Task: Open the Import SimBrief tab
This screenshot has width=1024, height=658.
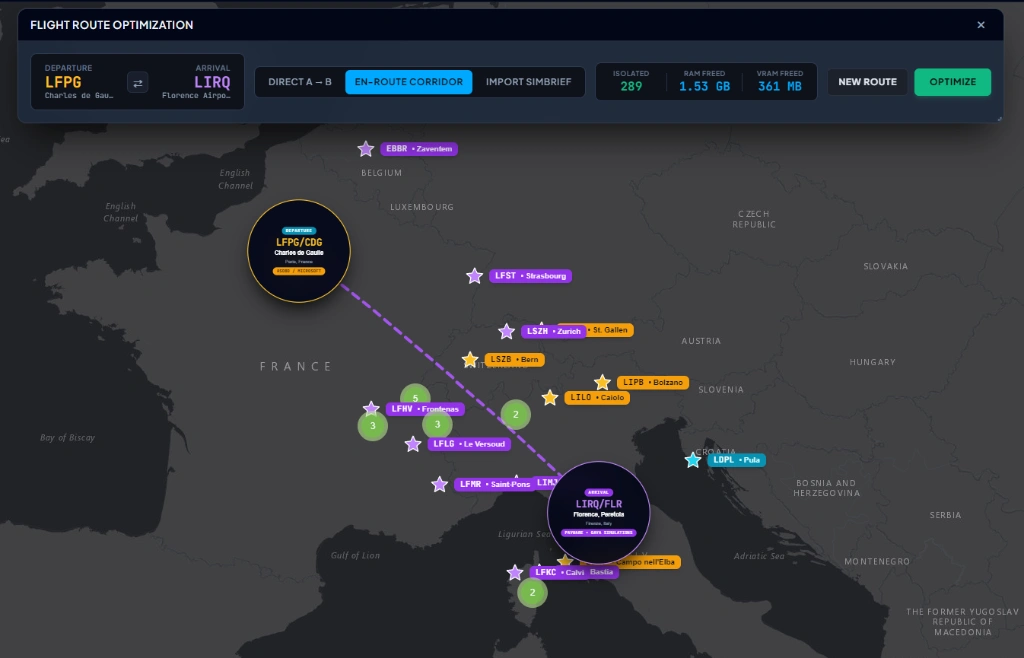Action: click(528, 82)
